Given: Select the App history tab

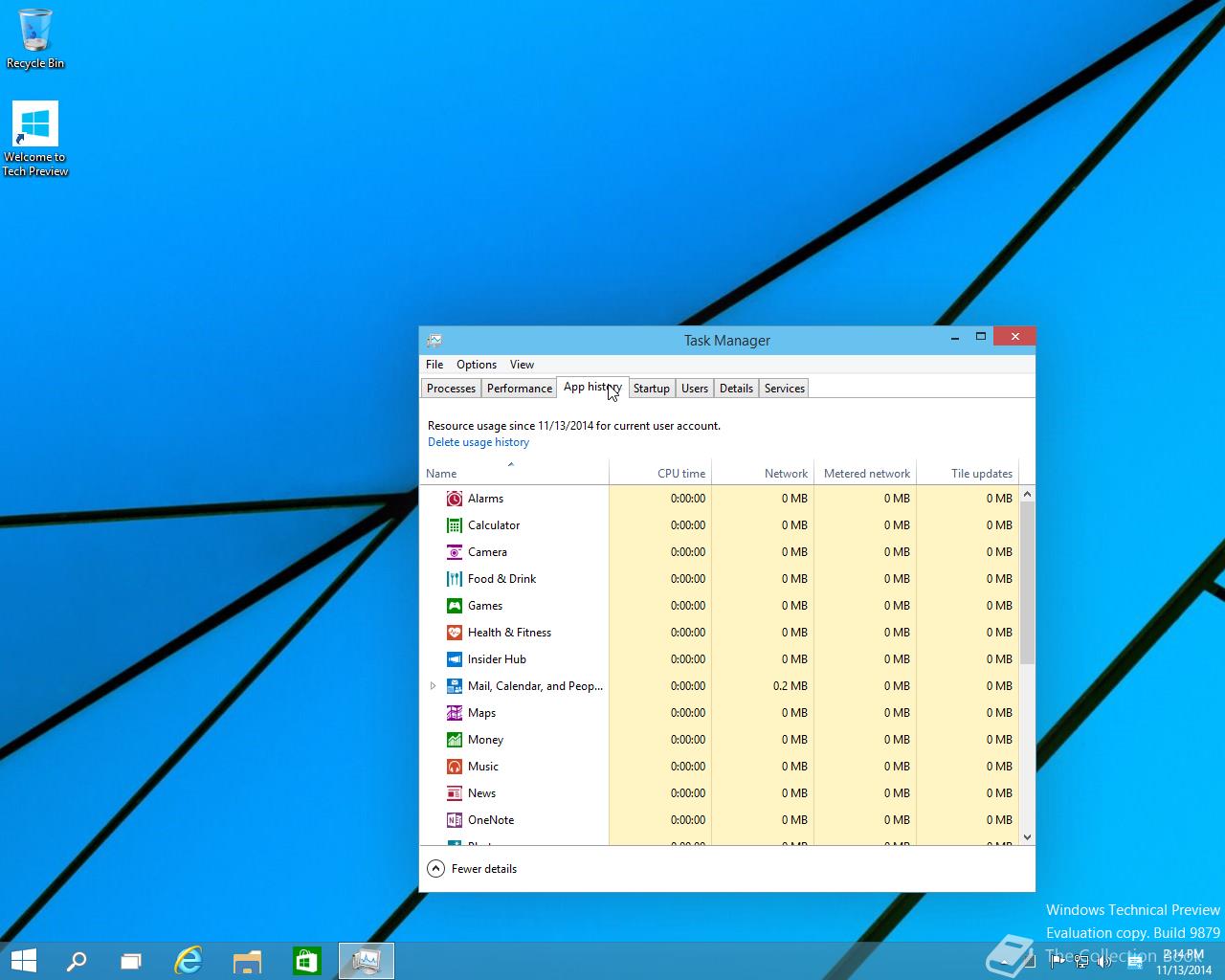Looking at the screenshot, I should point(592,387).
